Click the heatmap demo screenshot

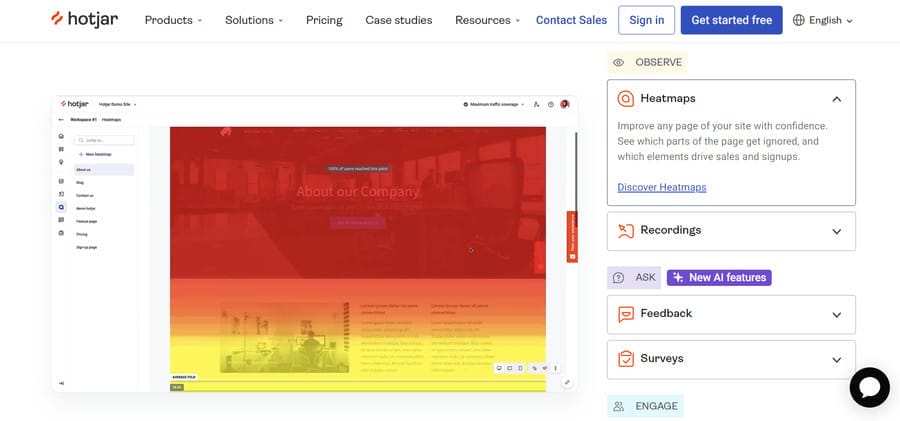point(315,244)
